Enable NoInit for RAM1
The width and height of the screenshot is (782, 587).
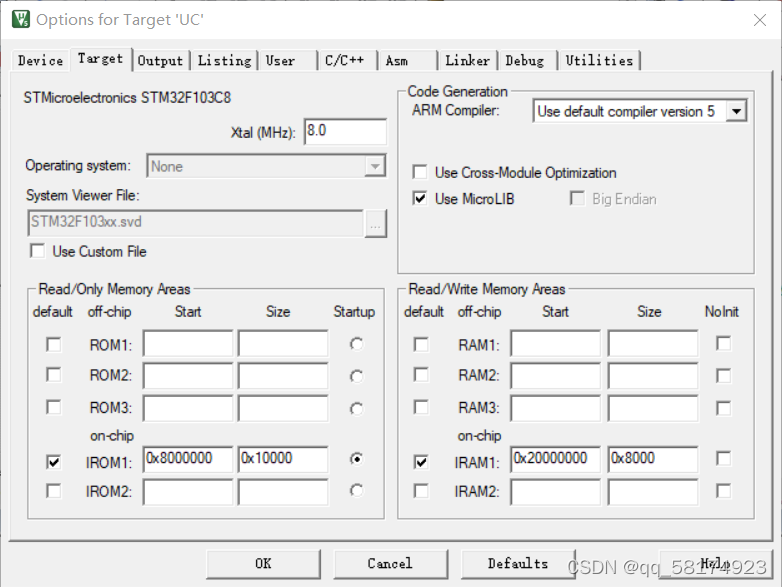[x=724, y=343]
